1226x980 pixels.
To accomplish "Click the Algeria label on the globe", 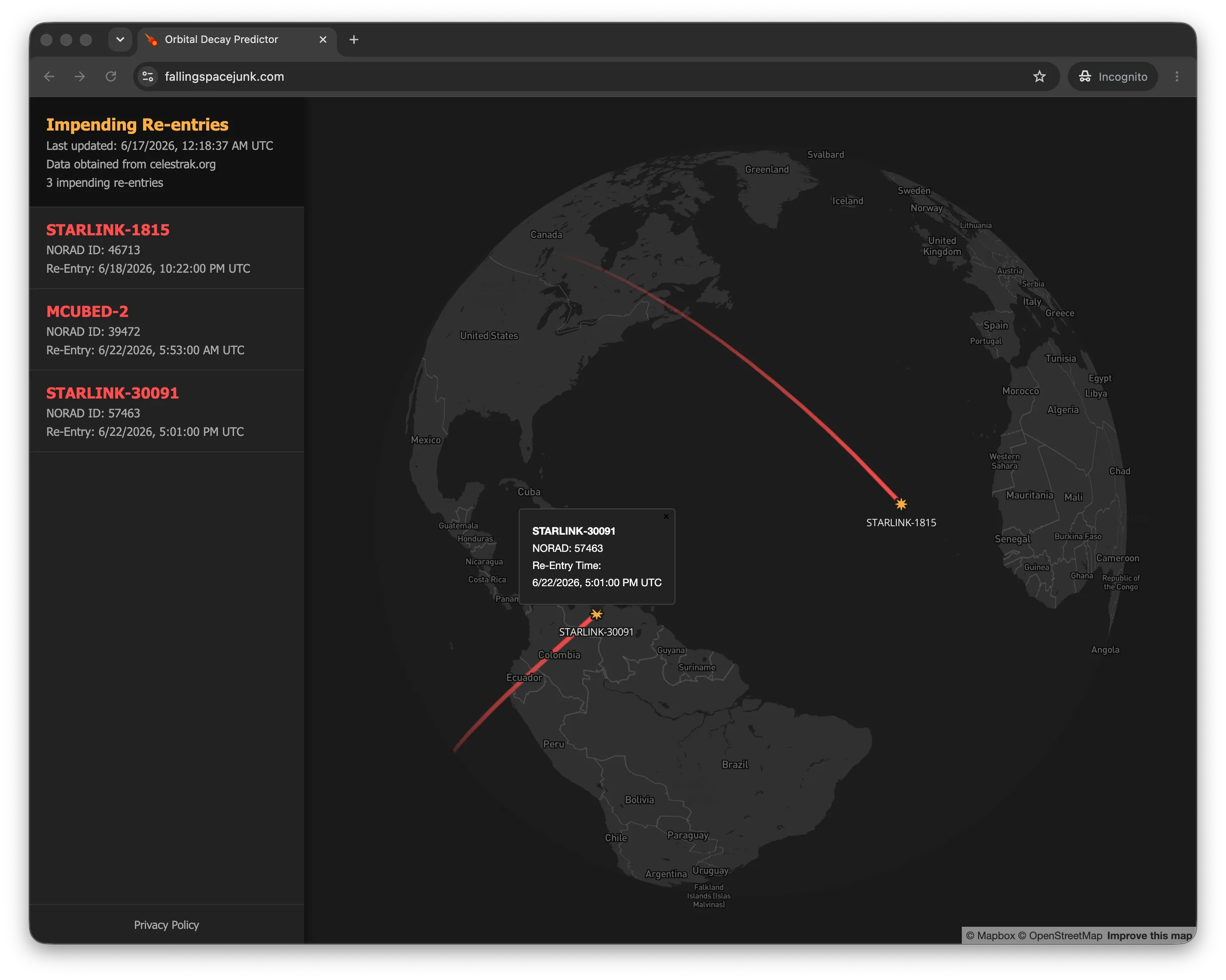I will coord(1062,410).
